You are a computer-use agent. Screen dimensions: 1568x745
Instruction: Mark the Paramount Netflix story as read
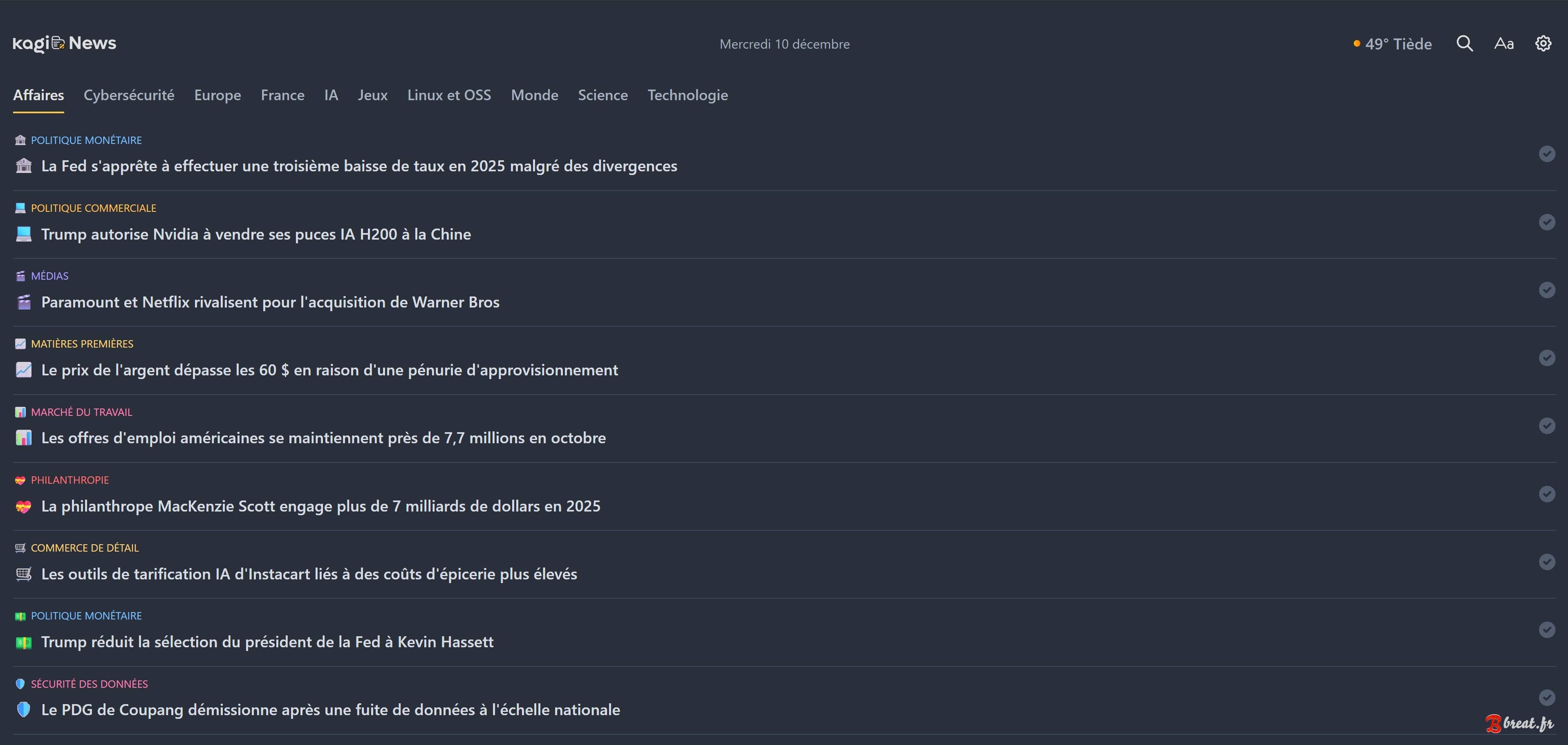click(1547, 290)
